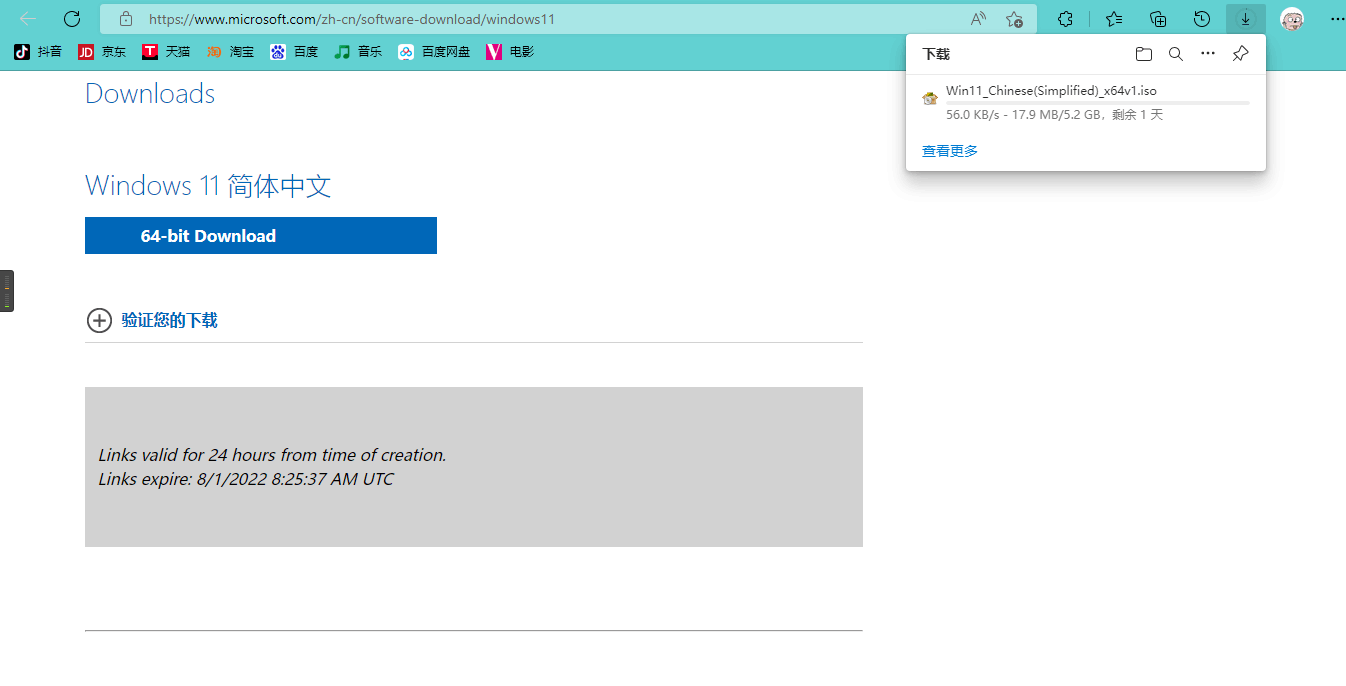Open the 京东 bookmark

click(x=102, y=51)
